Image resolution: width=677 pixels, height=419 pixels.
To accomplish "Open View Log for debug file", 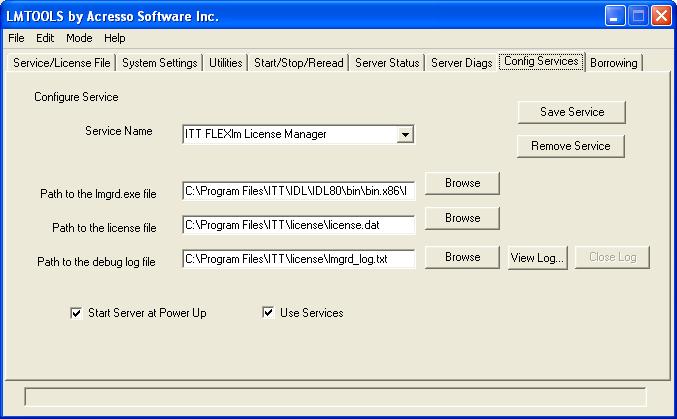I will 538,258.
